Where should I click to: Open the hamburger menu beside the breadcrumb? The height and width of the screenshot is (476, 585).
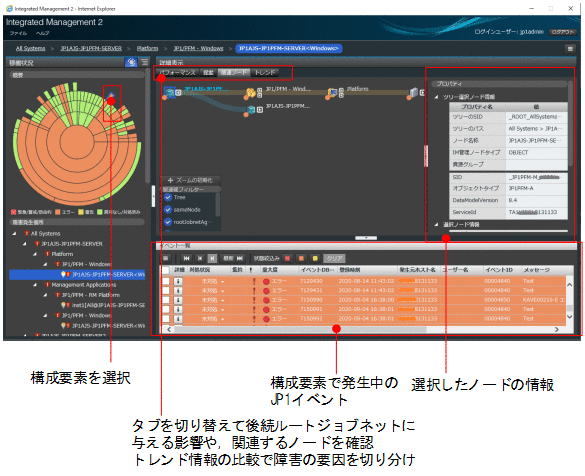click(570, 48)
